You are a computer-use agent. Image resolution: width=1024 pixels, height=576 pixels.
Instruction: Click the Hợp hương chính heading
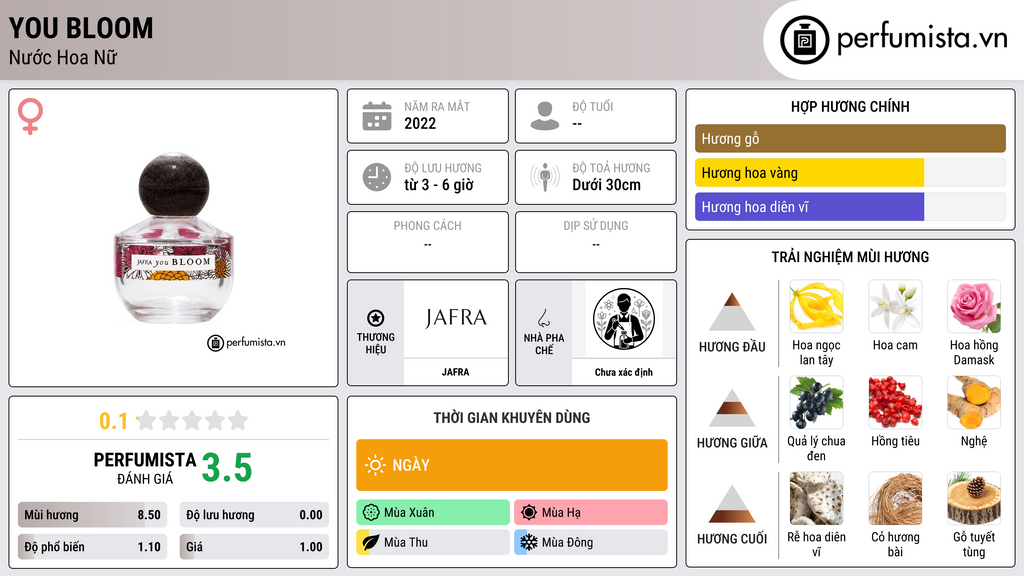[x=850, y=106]
